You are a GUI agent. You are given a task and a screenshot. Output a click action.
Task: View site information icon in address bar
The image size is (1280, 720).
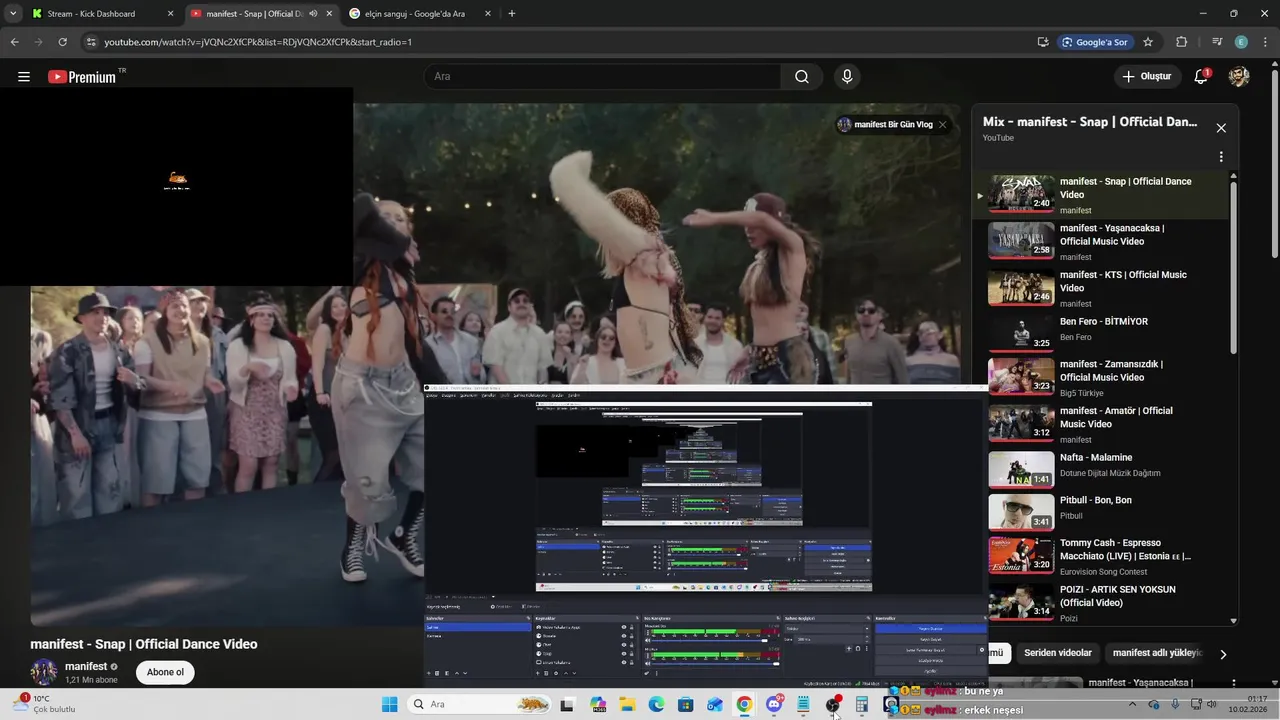click(x=91, y=42)
